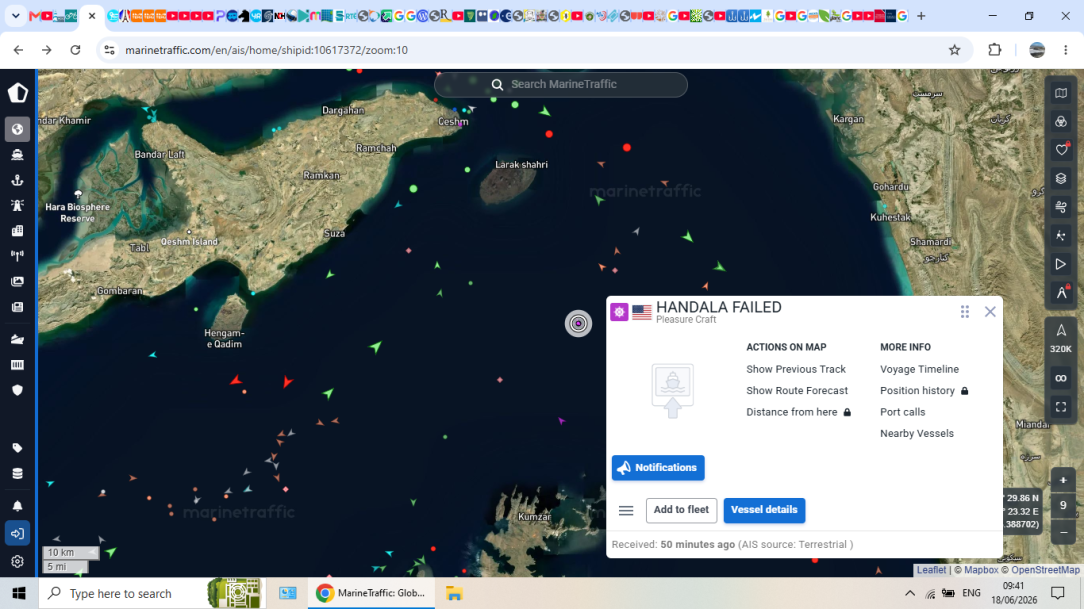Show hidden system tray icons
The width and height of the screenshot is (1084, 609).
pyautogui.click(x=910, y=593)
